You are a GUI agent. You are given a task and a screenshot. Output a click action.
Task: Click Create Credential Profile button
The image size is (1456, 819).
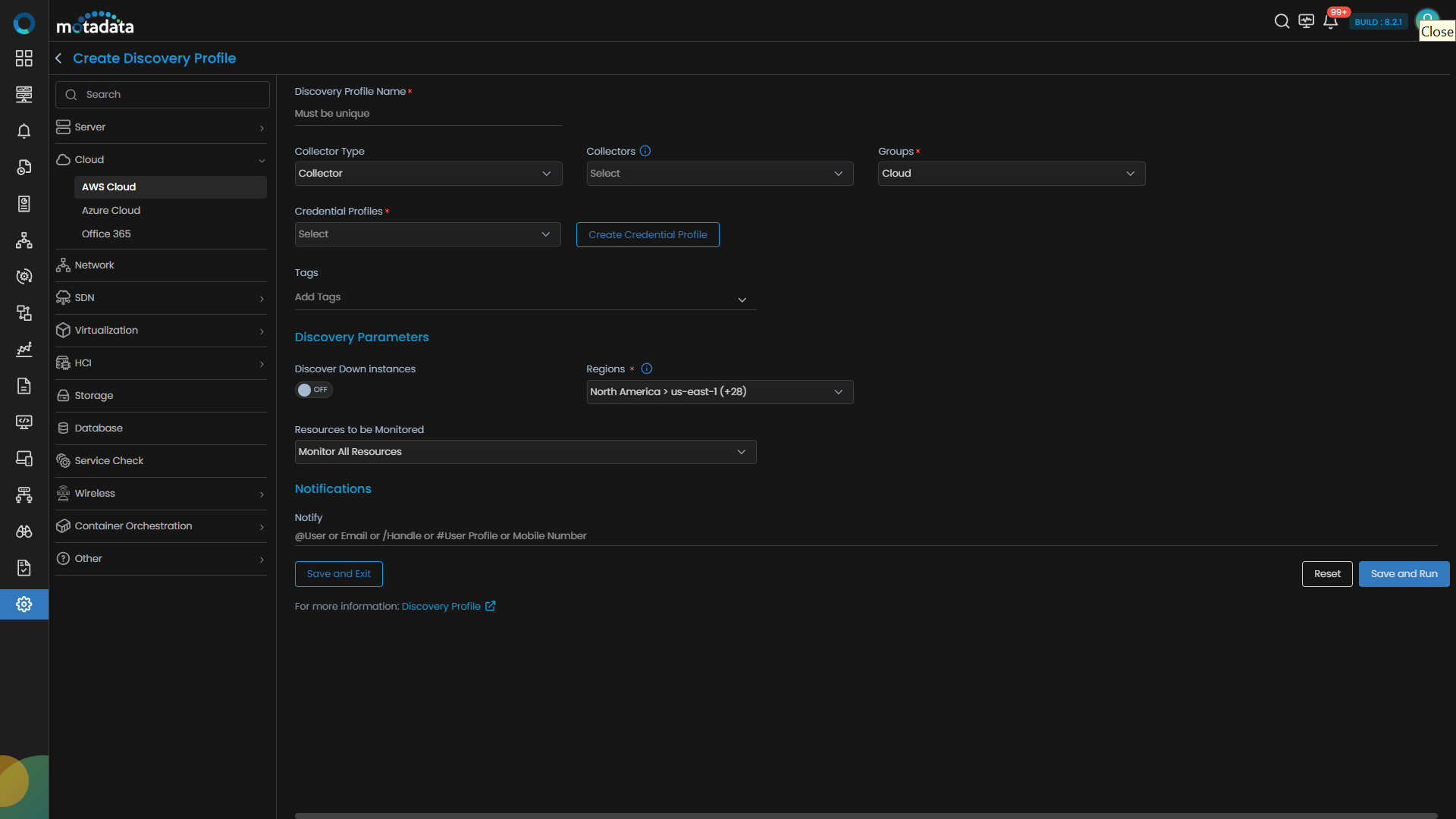(x=647, y=235)
